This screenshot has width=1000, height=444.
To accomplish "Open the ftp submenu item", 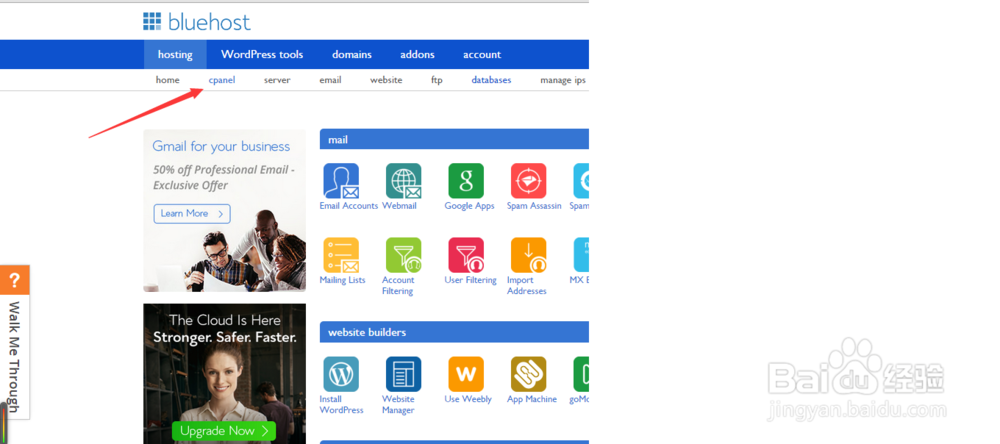I will coord(437,80).
